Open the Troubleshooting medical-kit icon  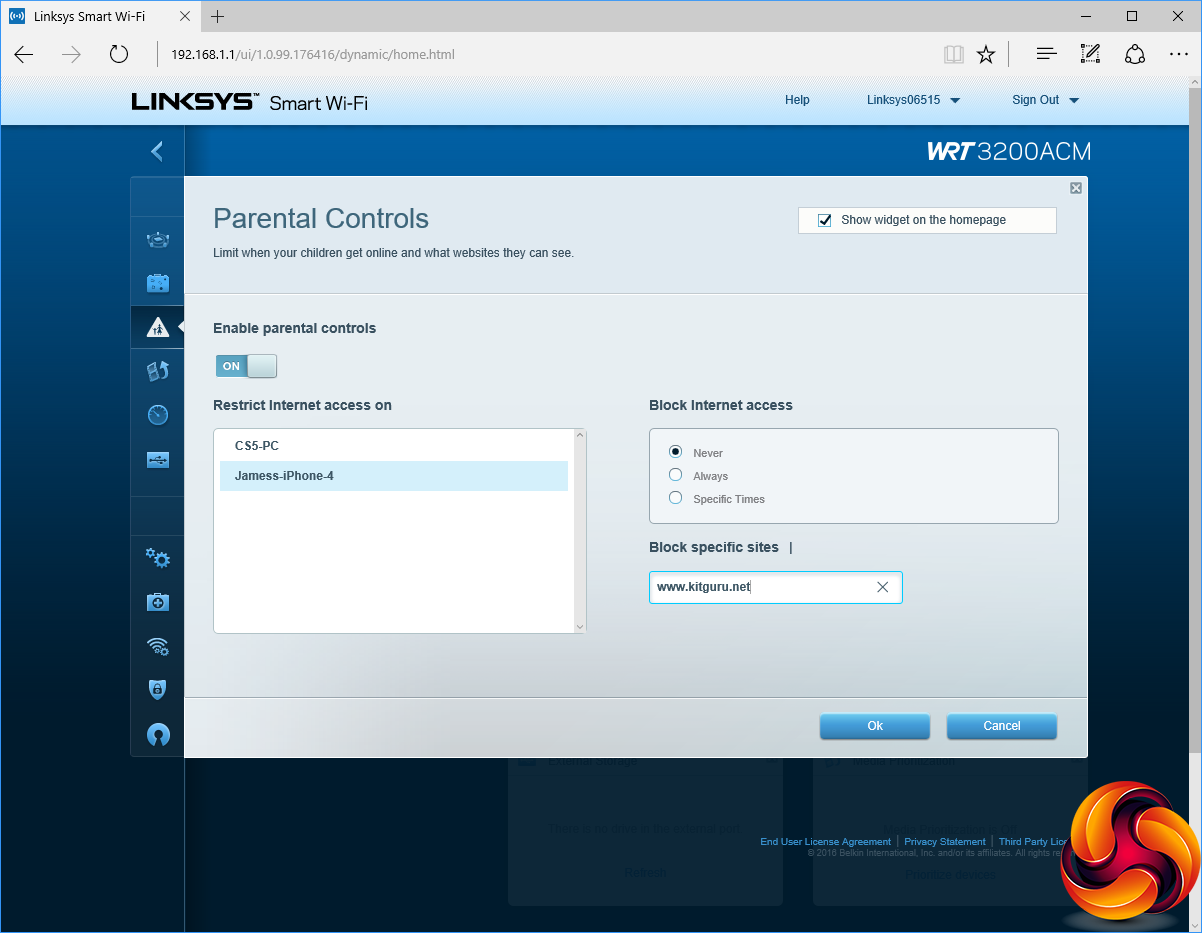coord(158,602)
